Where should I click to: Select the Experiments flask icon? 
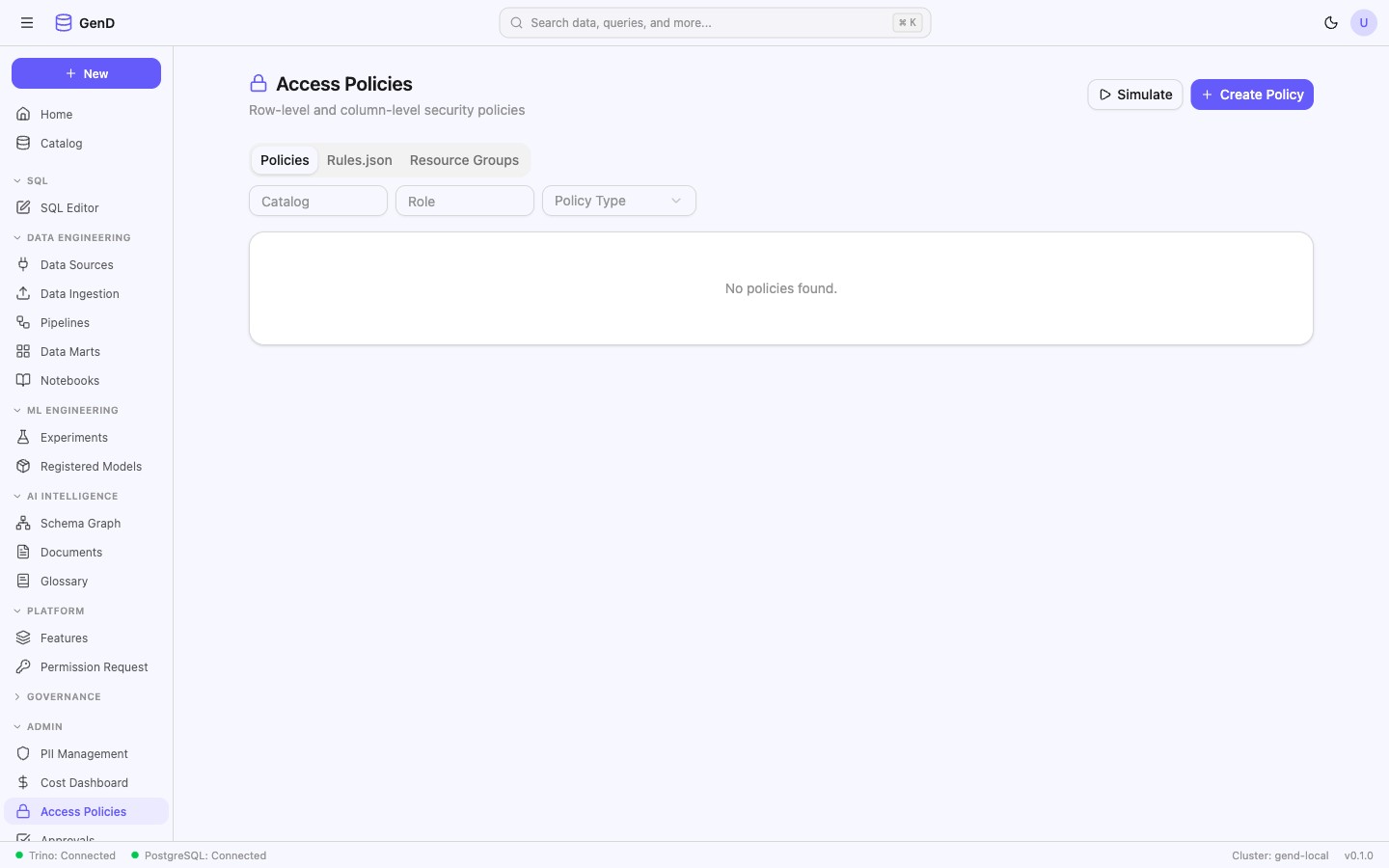(23, 437)
